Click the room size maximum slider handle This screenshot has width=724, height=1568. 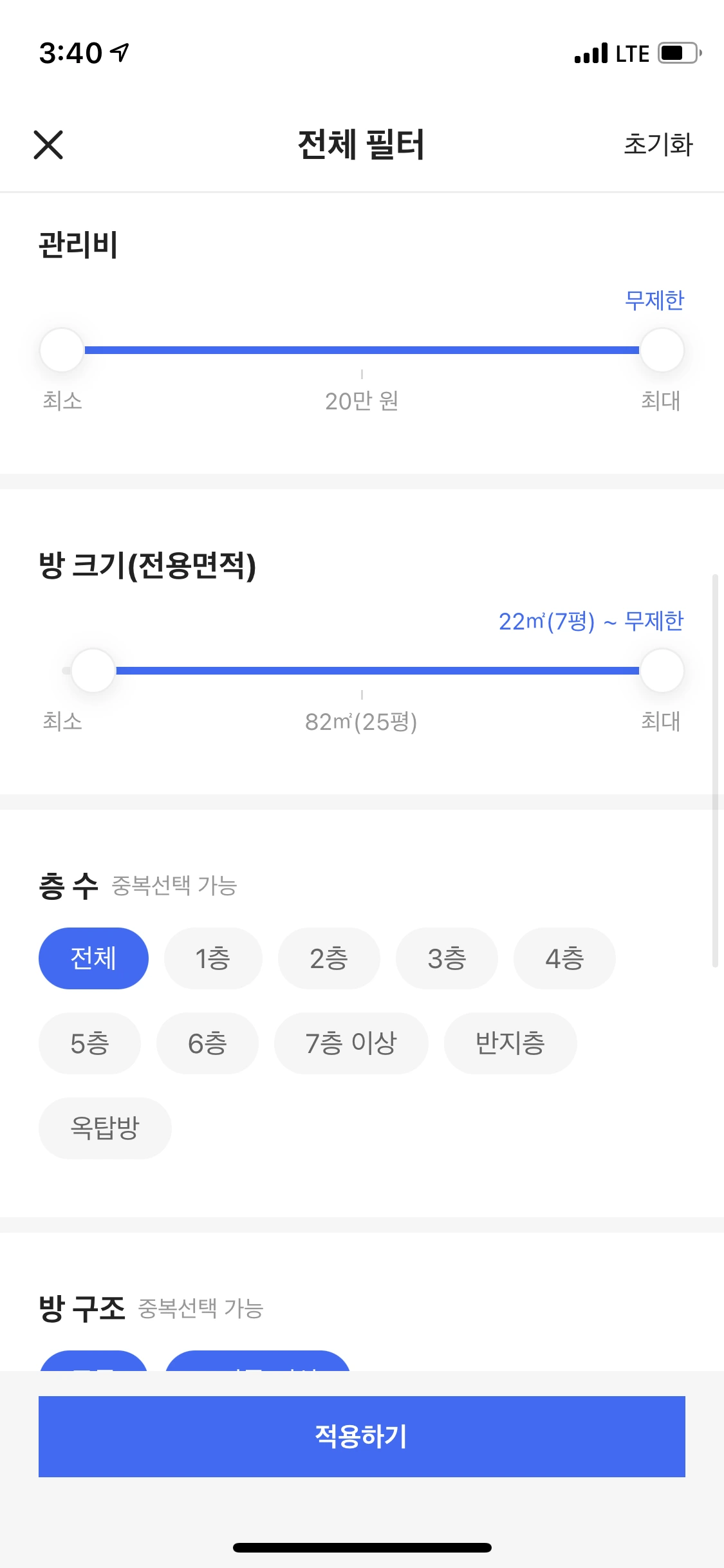[x=662, y=671]
